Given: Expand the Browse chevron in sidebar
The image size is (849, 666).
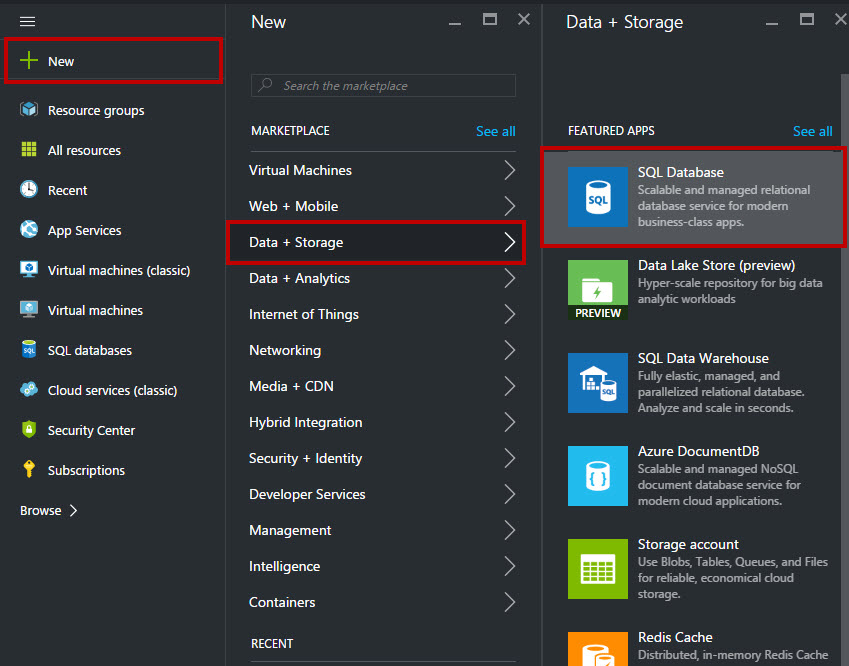Looking at the screenshot, I should click(x=74, y=511).
